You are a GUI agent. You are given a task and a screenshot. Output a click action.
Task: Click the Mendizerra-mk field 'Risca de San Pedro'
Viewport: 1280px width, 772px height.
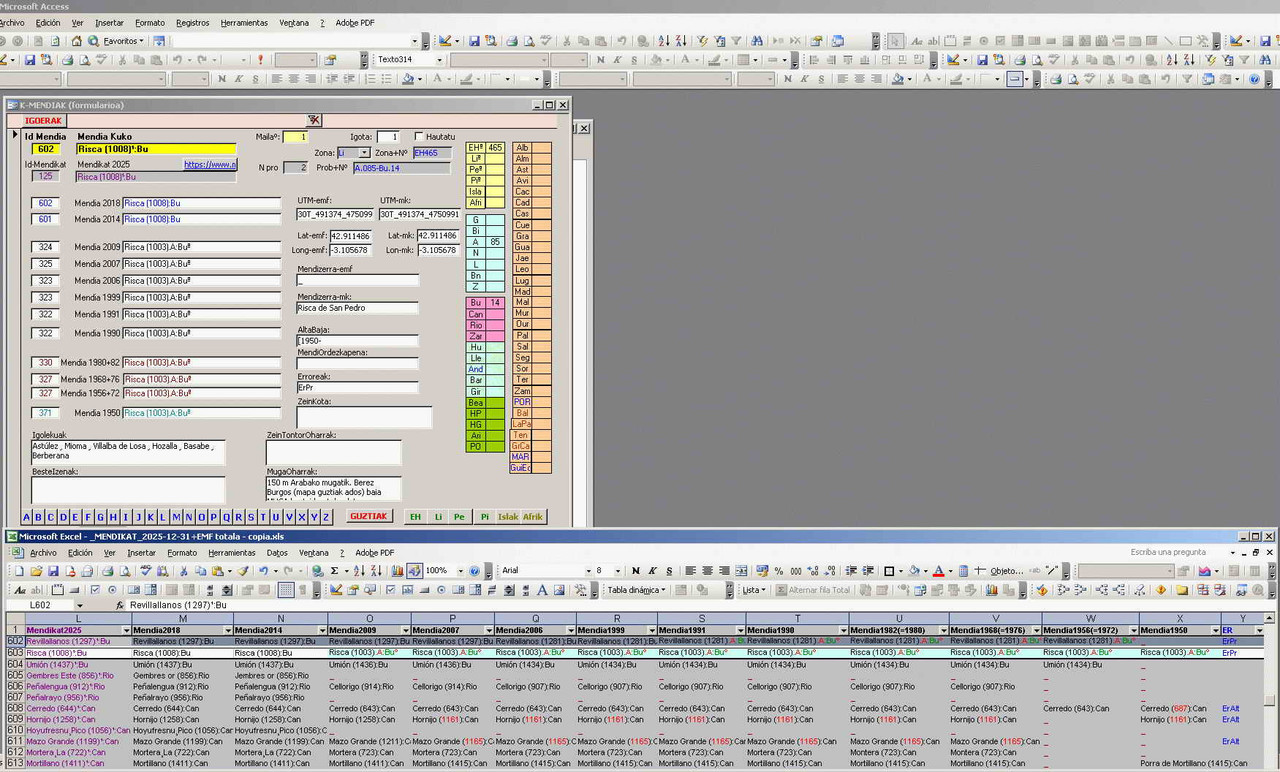coord(357,308)
